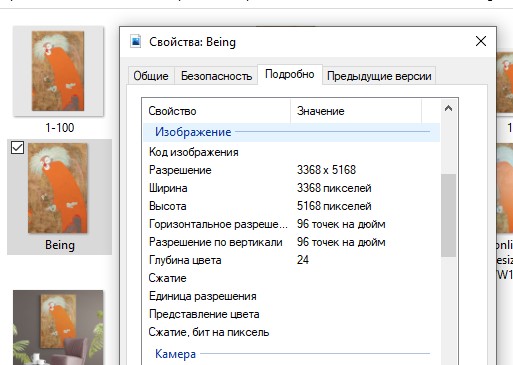Close the Свойства: Being dialog
The height and width of the screenshot is (365, 513).
(x=481, y=41)
